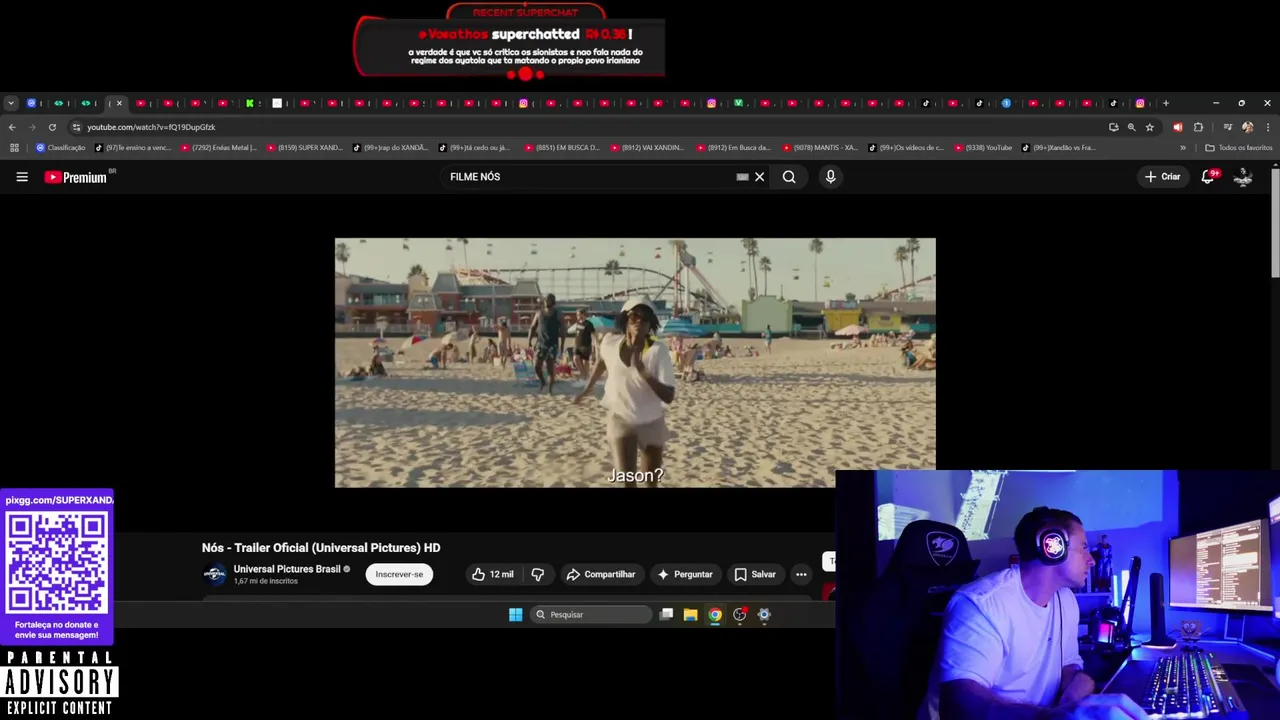Image resolution: width=1280 pixels, height=720 pixels.
Task: Click the video title Nós - Trailer Oficial
Action: click(321, 548)
